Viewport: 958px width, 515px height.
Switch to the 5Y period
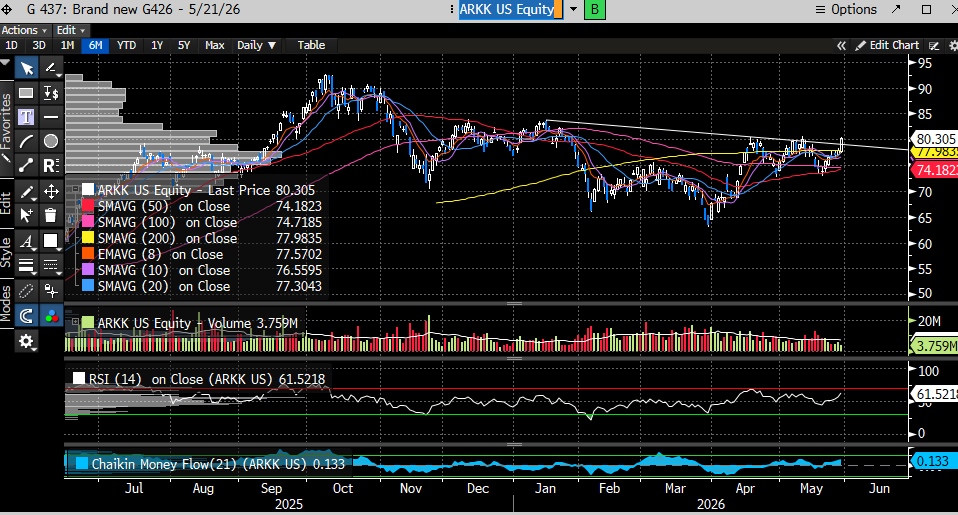point(184,45)
